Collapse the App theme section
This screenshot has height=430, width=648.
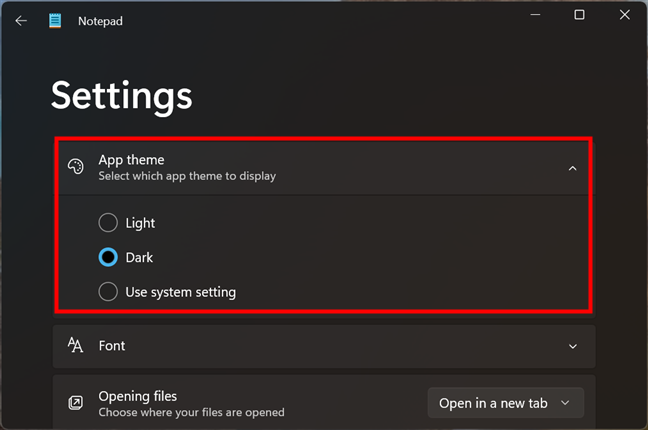point(572,168)
